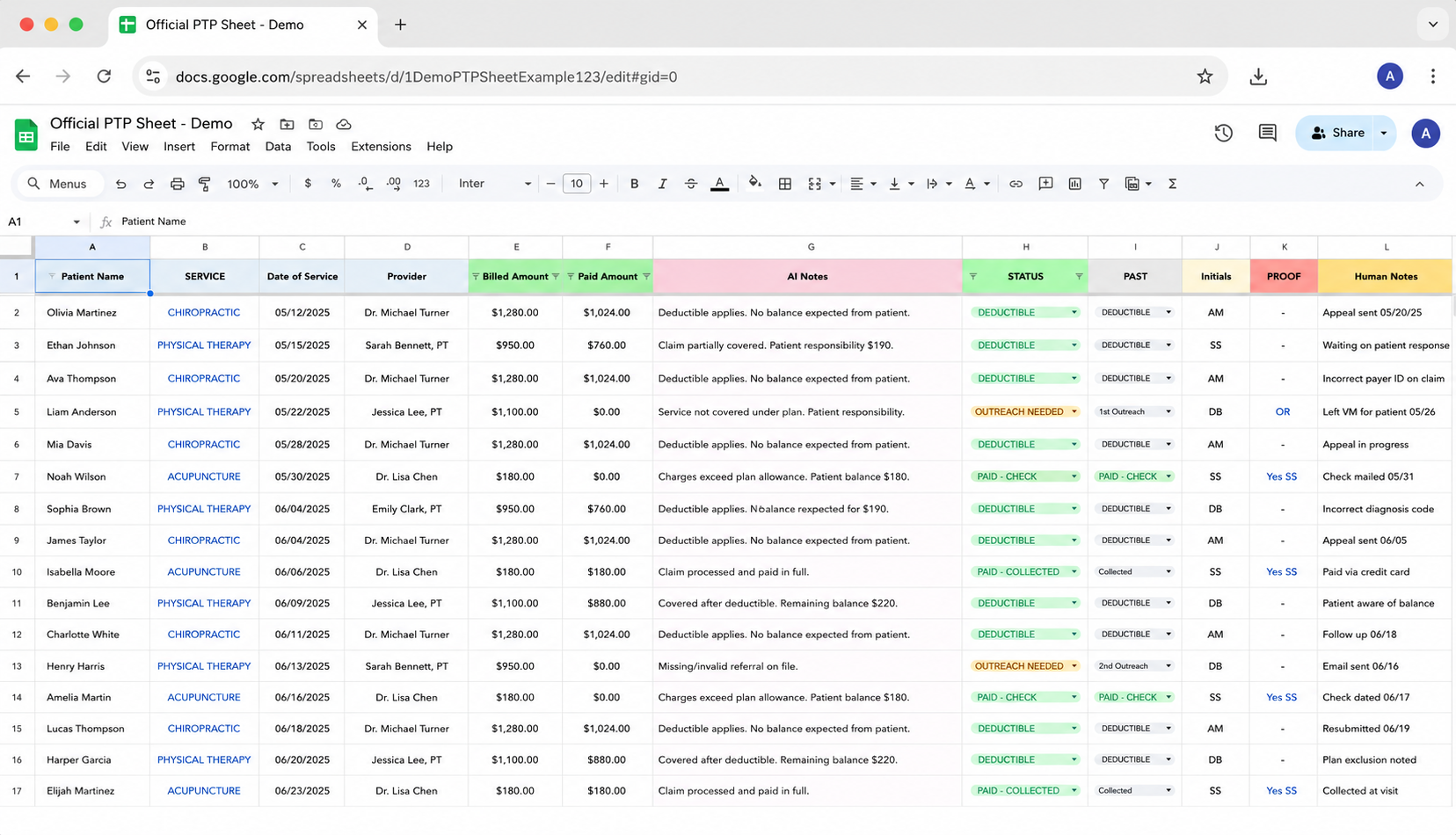
Task: Expand the merge cells dropdown arrow
Action: (832, 184)
